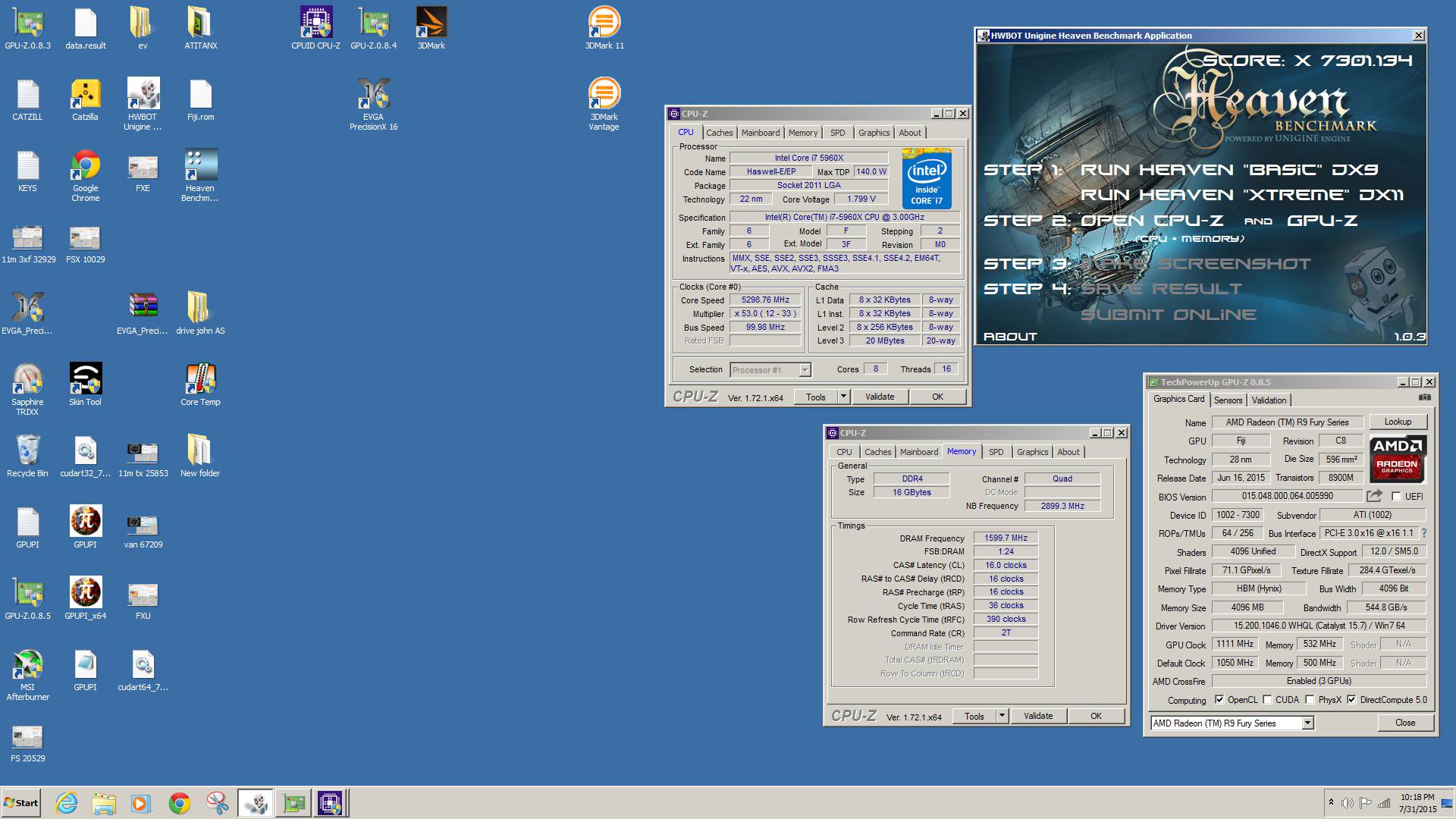Viewport: 1456px width, 819px height.
Task: Open the About tab in lower CPU-Z window
Action: click(x=1068, y=452)
